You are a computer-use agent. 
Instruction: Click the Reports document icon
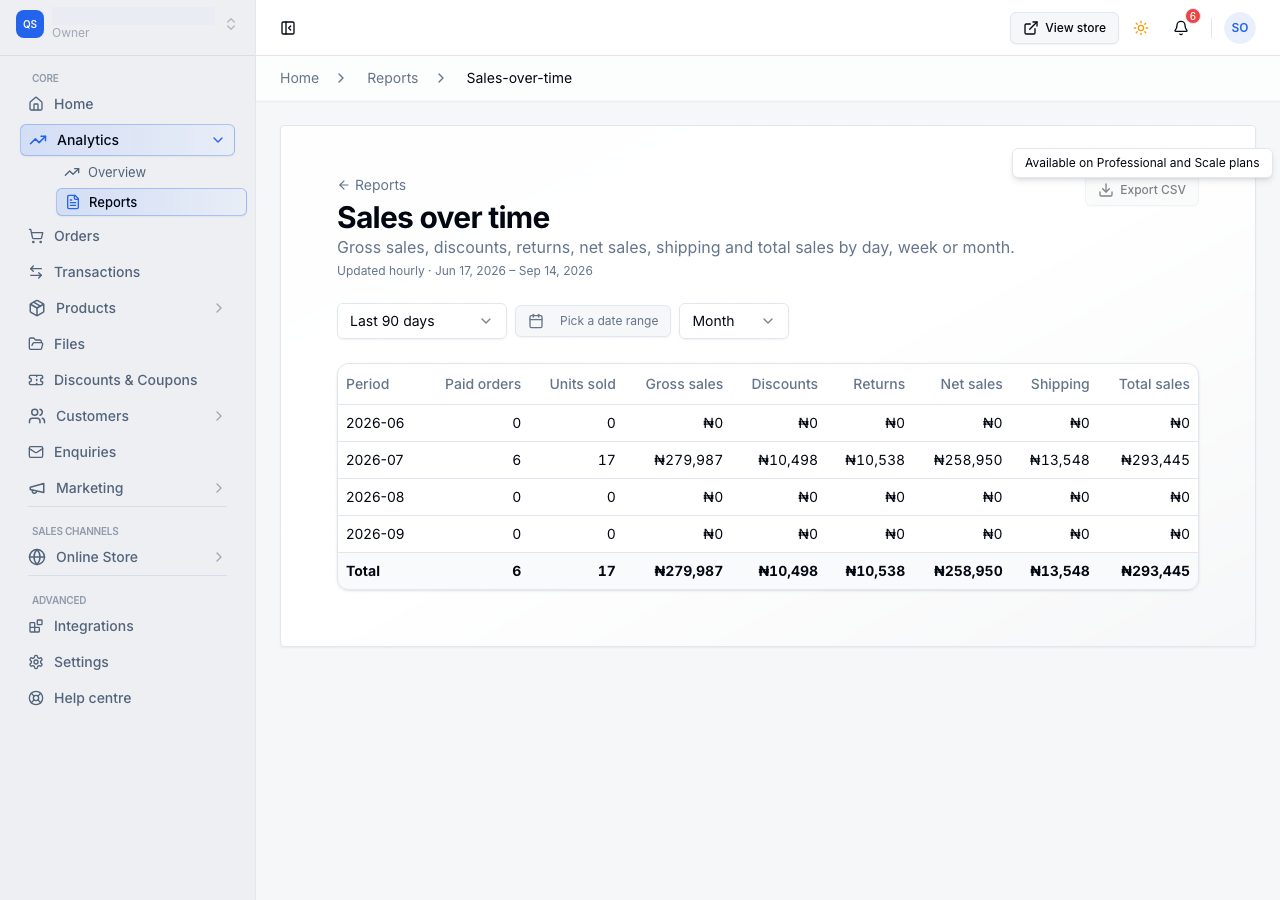point(73,202)
